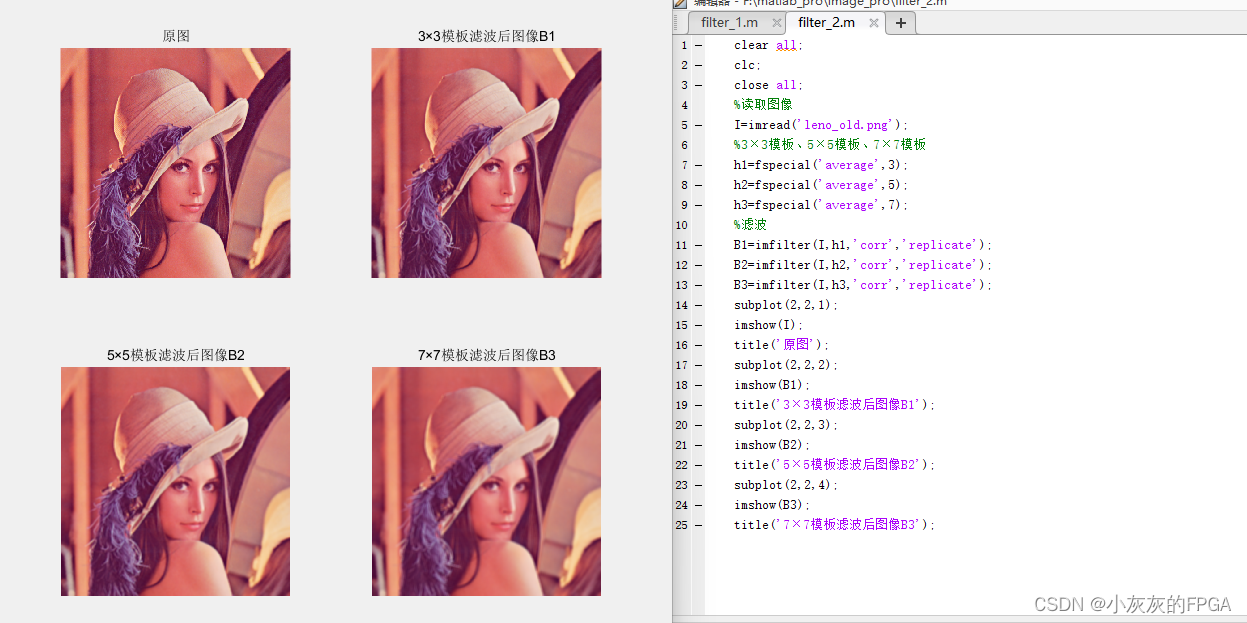1247x623 pixels.
Task: Select the 5×5 filtered image B2 subplot
Action: click(x=175, y=481)
